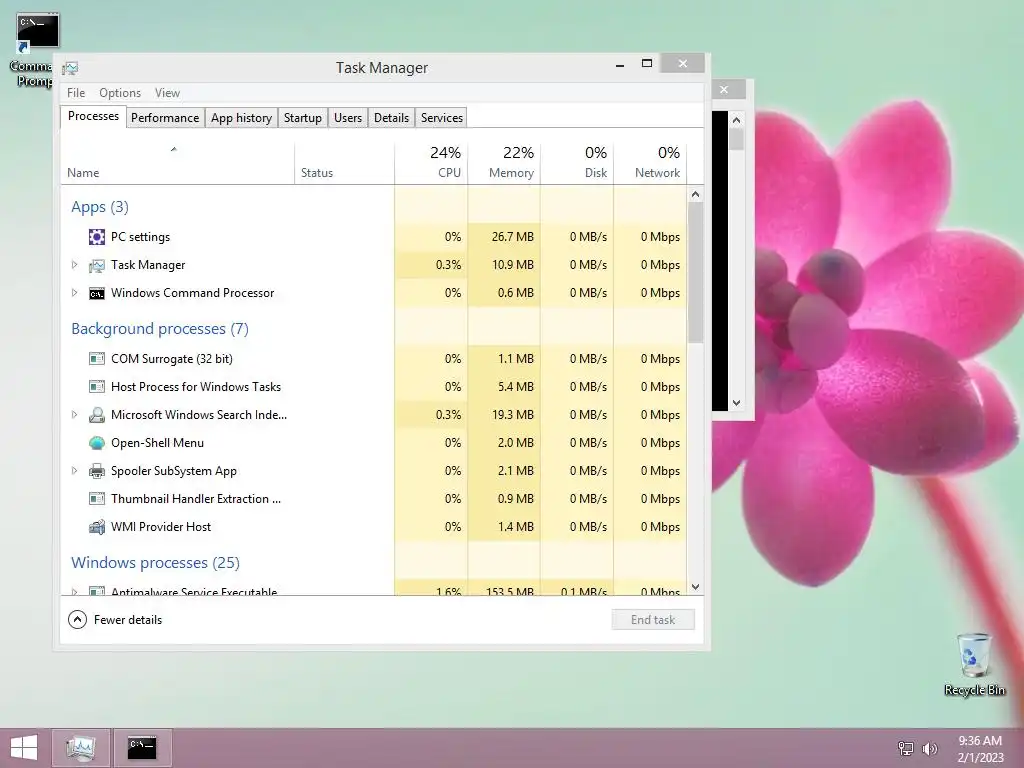
Task: Select the WMI Provider Host 1.4 MB cell
Action: (x=504, y=527)
